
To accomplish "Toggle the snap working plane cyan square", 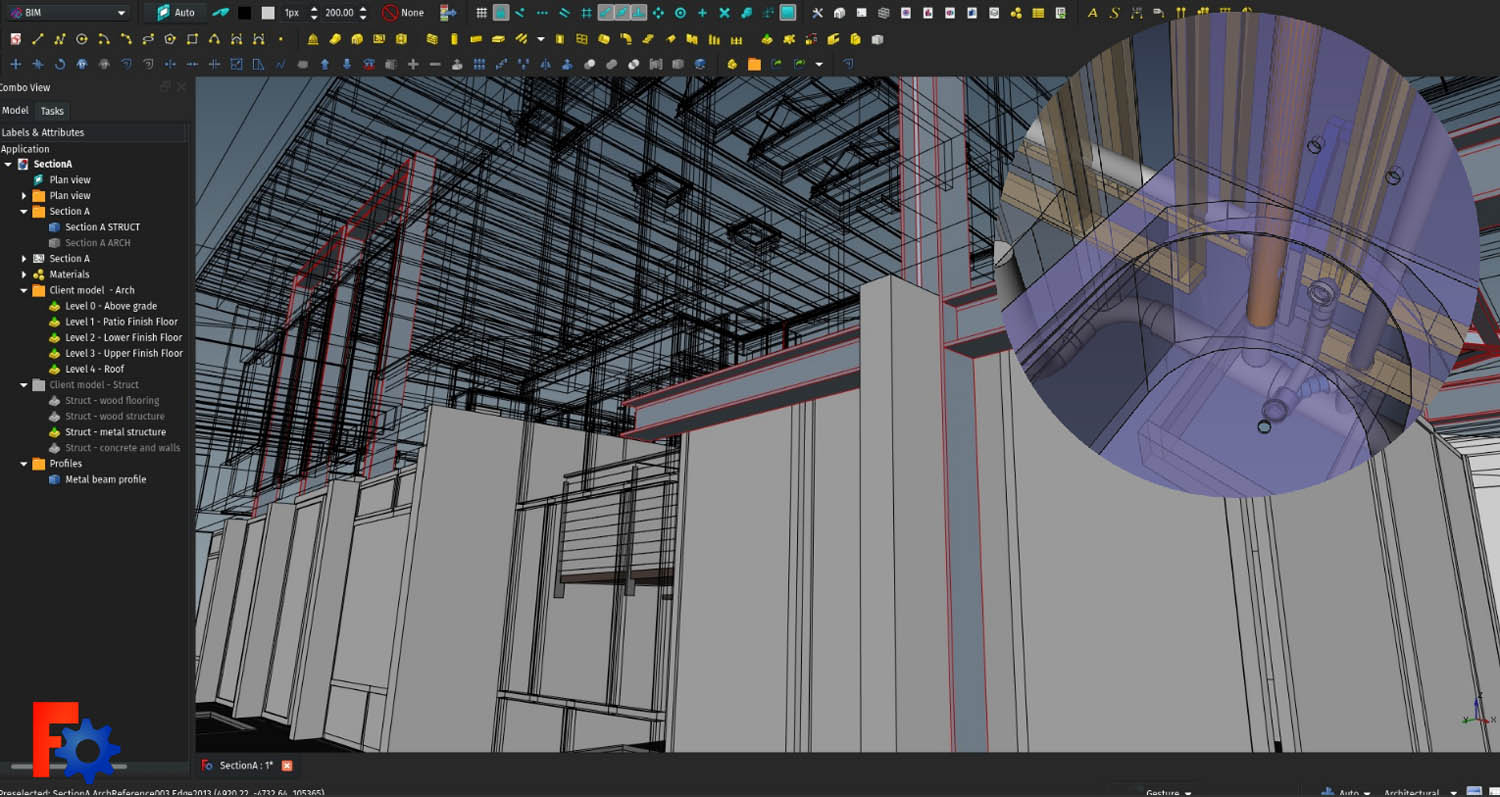I will [788, 13].
